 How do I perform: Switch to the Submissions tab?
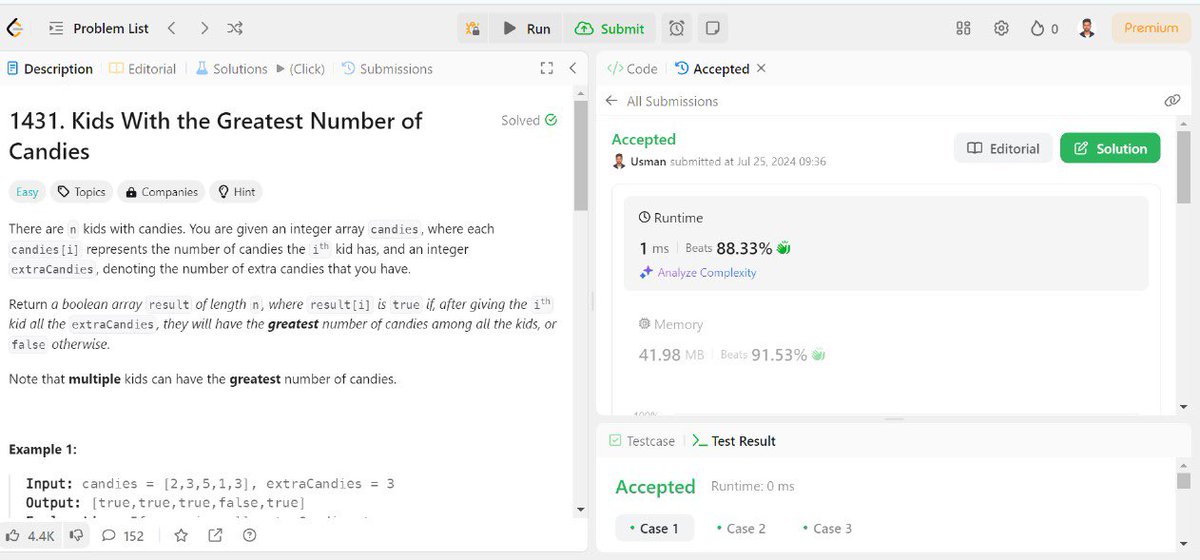pyautogui.click(x=387, y=69)
